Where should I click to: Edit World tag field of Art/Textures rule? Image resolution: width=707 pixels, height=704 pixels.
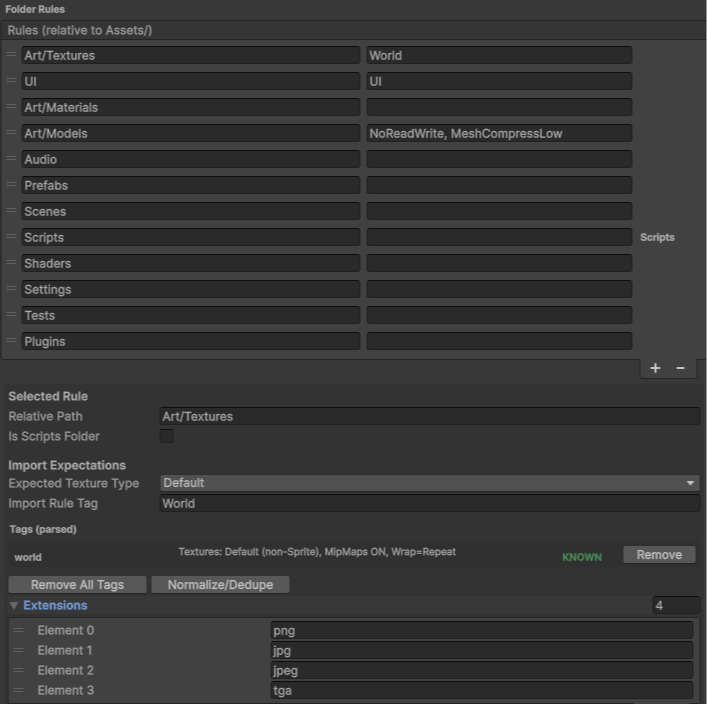(499, 55)
